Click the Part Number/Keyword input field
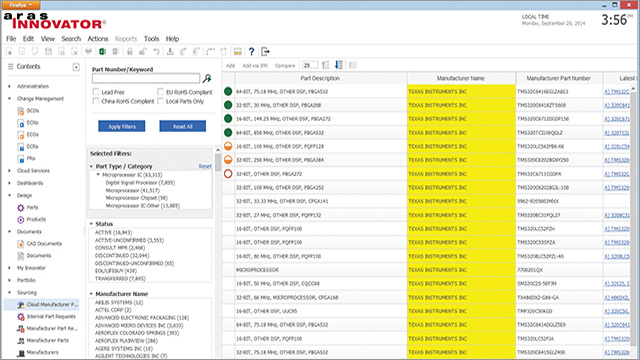Screen dimensions: 640x360 [146, 78]
